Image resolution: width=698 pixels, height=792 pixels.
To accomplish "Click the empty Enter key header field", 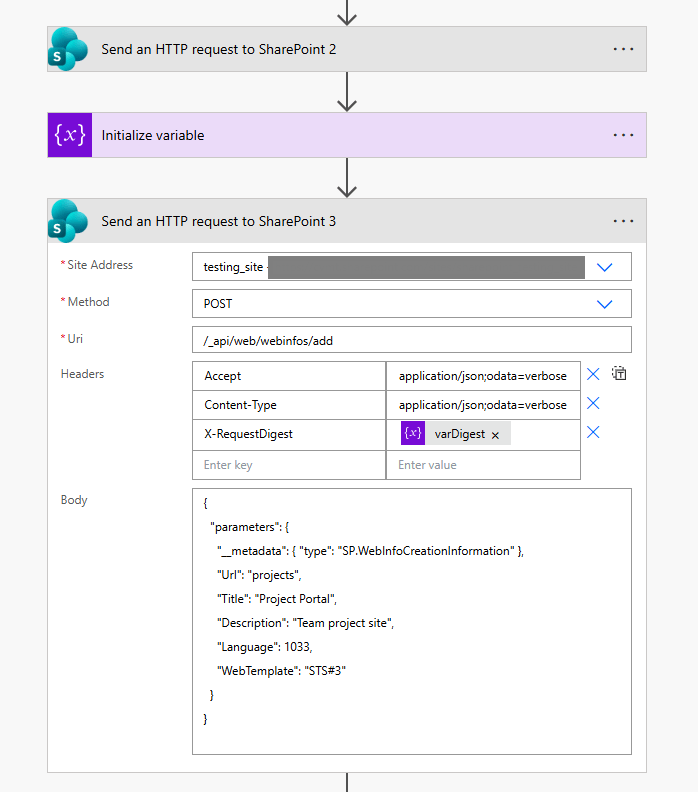I will (x=289, y=465).
